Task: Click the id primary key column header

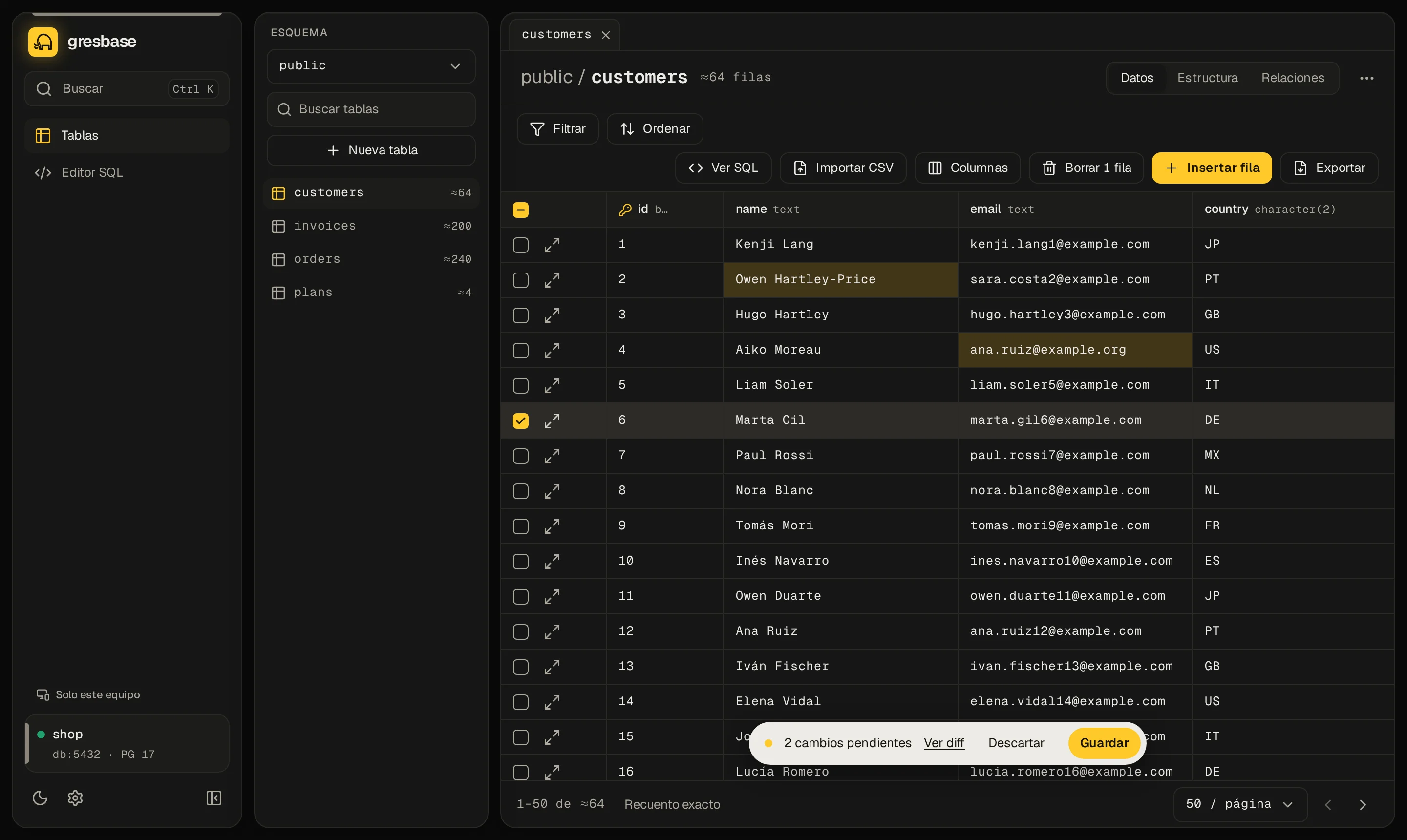Action: pos(665,210)
